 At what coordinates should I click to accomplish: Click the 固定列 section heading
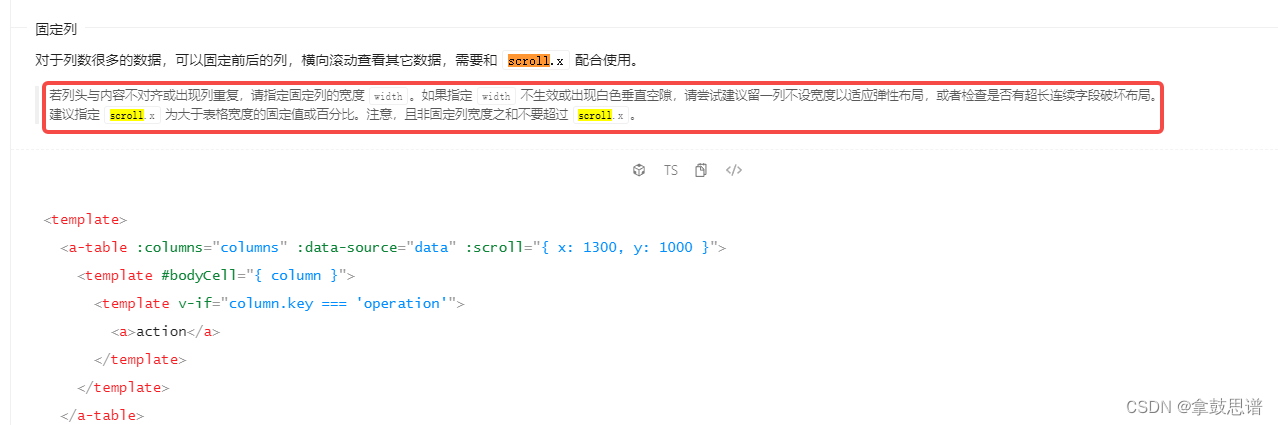56,29
